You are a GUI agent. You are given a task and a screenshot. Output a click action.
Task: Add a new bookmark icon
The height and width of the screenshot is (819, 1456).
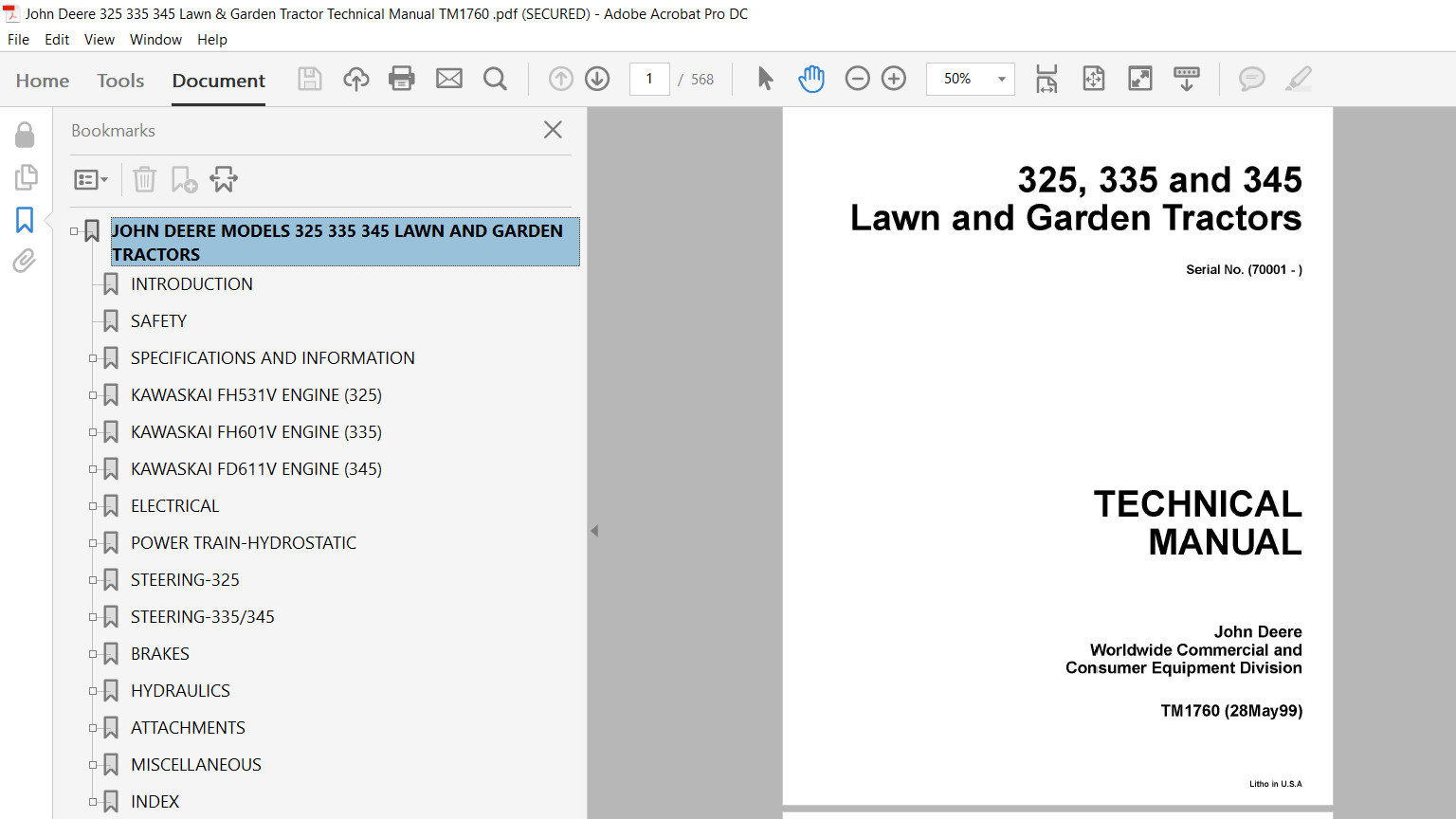[184, 179]
